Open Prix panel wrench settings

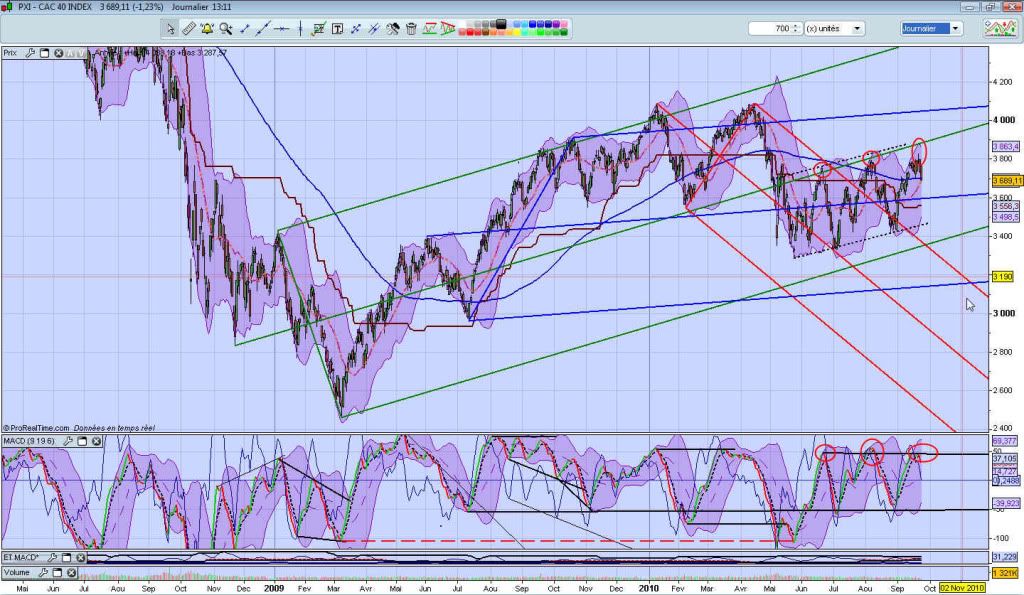(30, 52)
